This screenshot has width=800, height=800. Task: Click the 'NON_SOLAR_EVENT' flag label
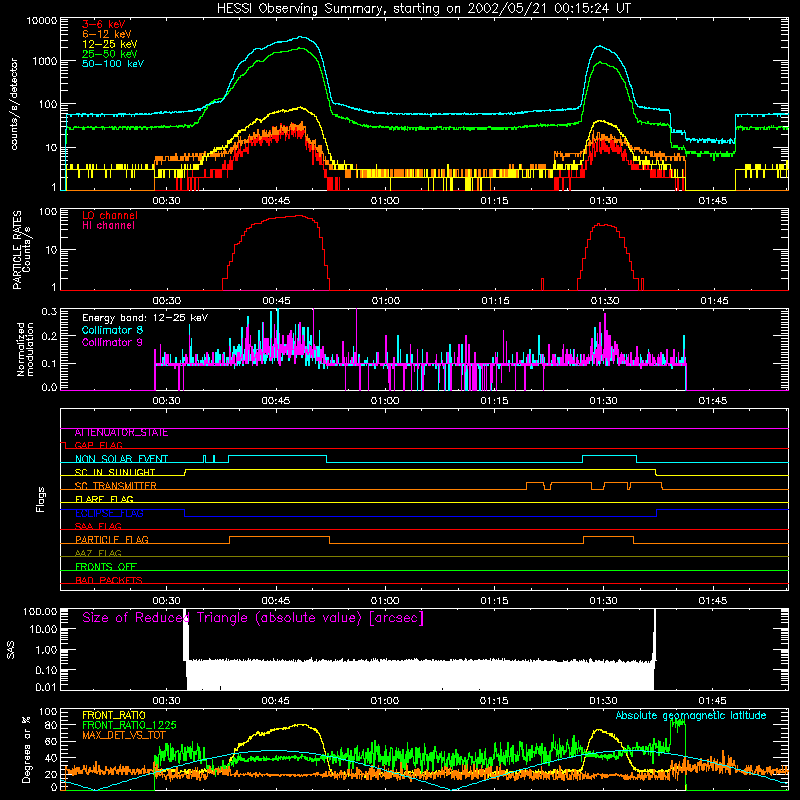coord(121,459)
